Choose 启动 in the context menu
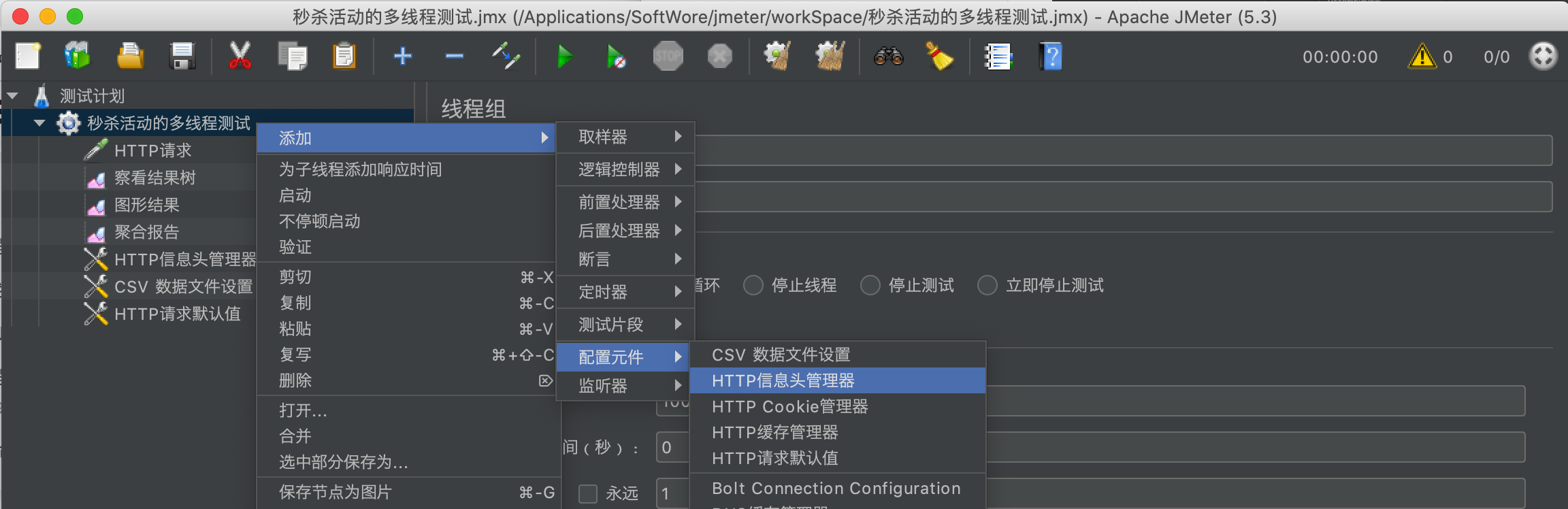Viewport: 1568px width, 509px height. [406, 195]
